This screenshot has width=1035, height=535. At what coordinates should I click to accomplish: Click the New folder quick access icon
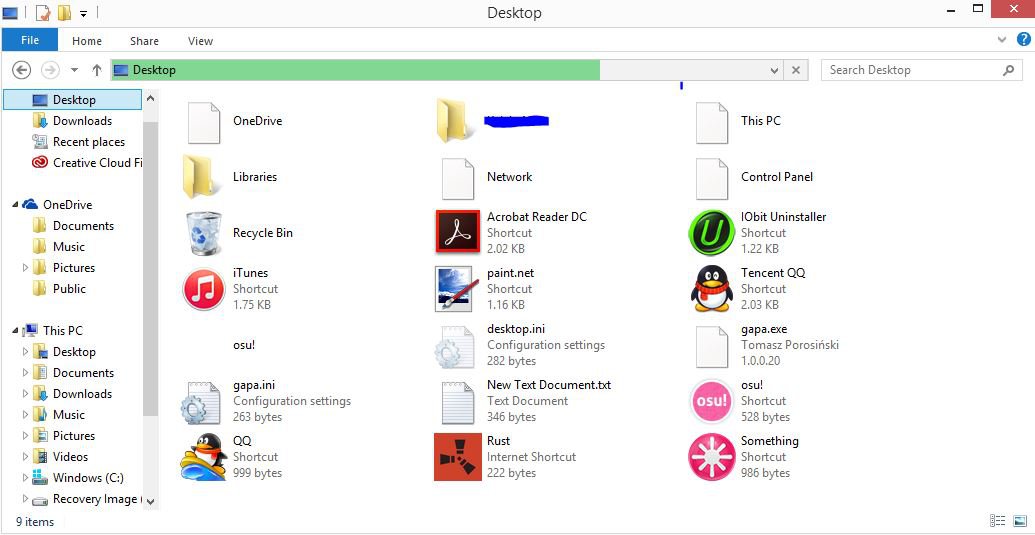[x=64, y=13]
